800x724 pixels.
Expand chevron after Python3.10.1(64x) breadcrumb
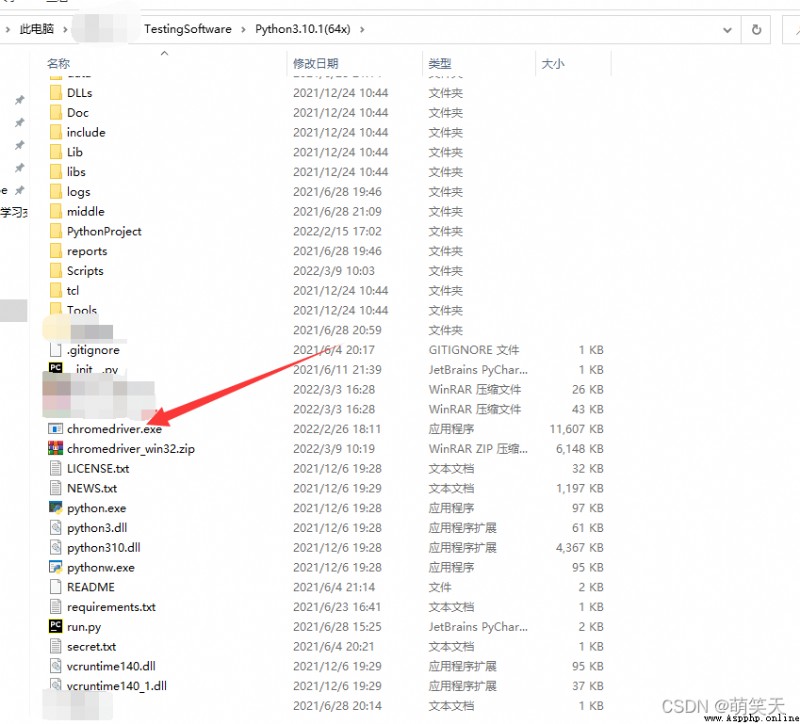coord(362,29)
